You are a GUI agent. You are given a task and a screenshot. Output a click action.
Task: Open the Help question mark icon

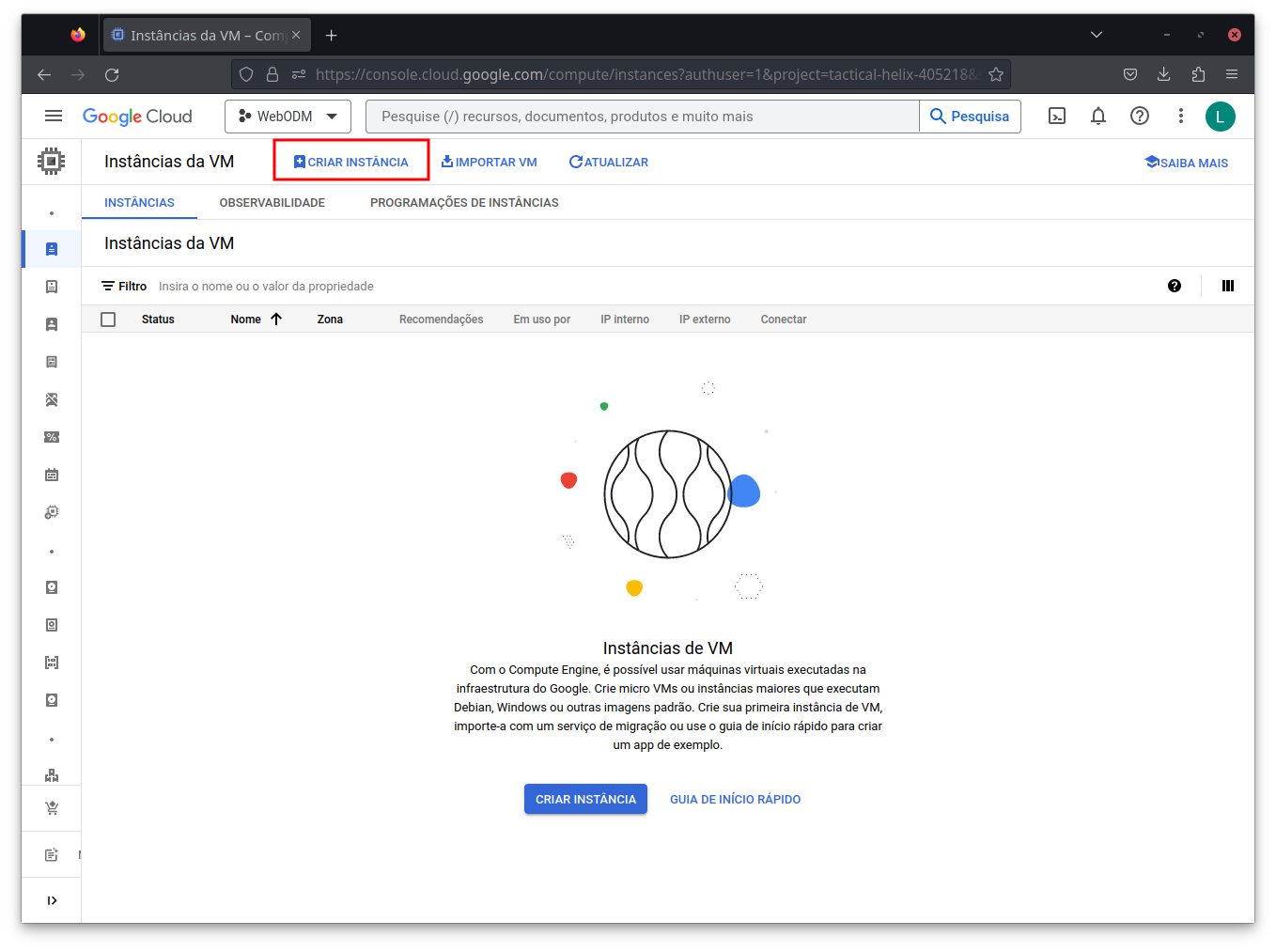point(1140,116)
